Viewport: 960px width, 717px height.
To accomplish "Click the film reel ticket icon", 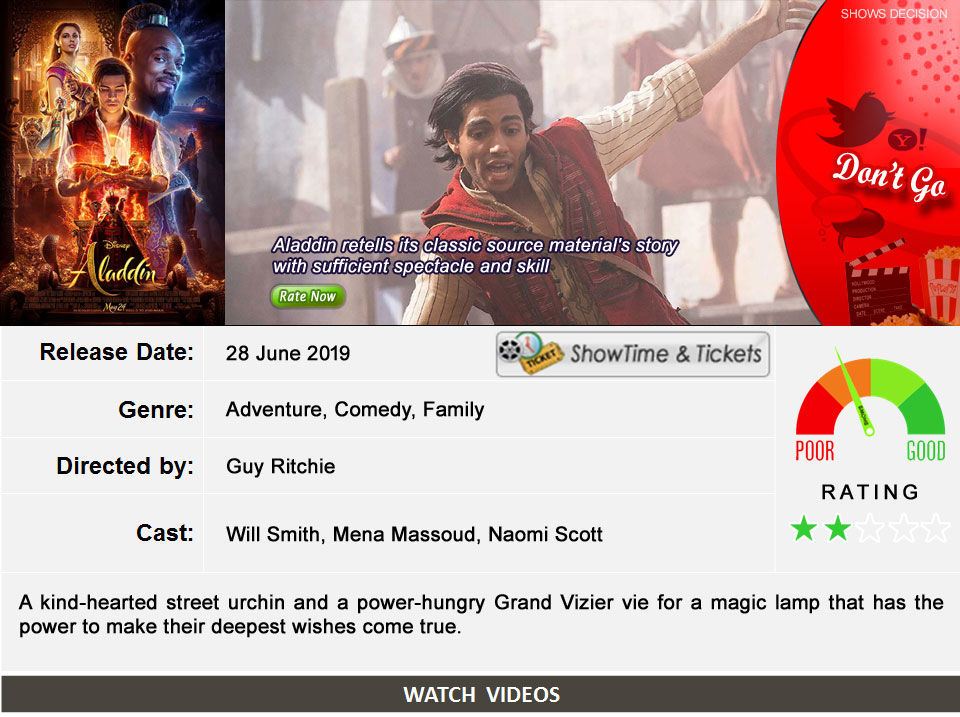I will (530, 353).
